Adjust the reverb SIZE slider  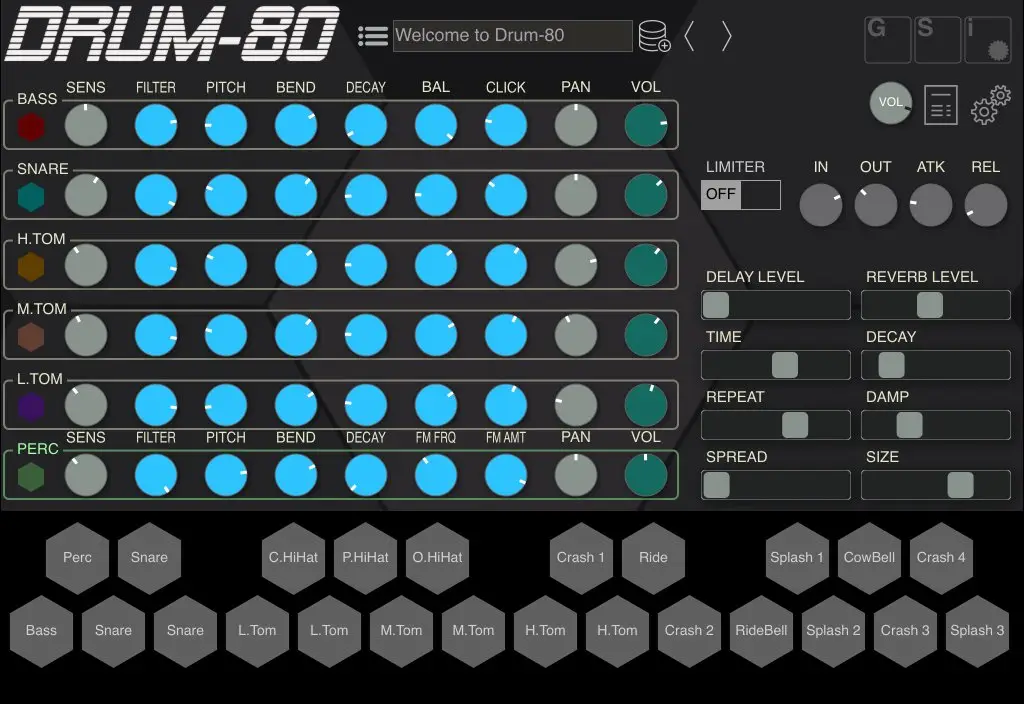(x=936, y=485)
